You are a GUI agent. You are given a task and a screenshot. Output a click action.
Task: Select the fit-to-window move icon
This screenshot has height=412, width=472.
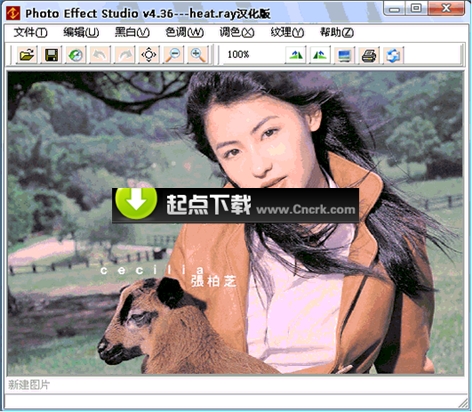click(x=149, y=55)
